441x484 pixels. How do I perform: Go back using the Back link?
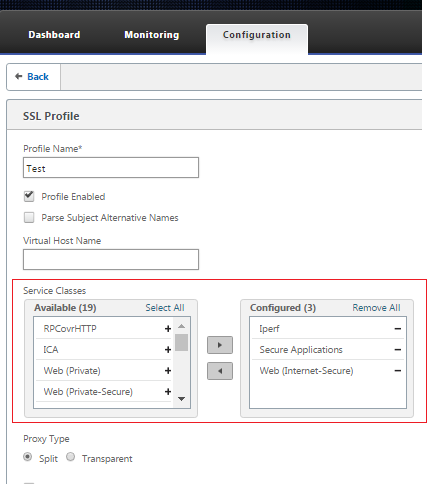click(38, 77)
